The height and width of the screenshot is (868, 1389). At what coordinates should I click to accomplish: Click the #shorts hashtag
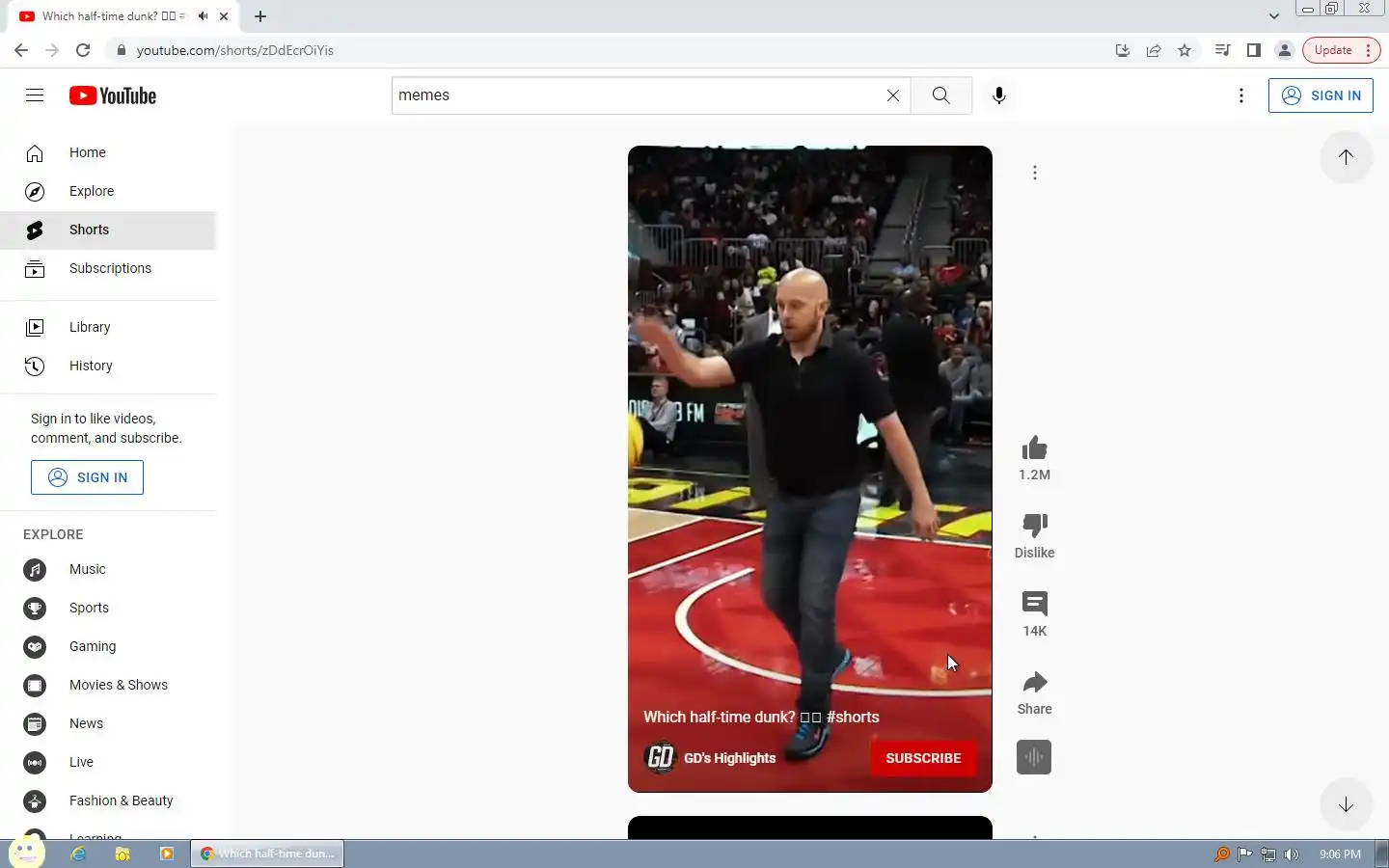click(x=853, y=718)
